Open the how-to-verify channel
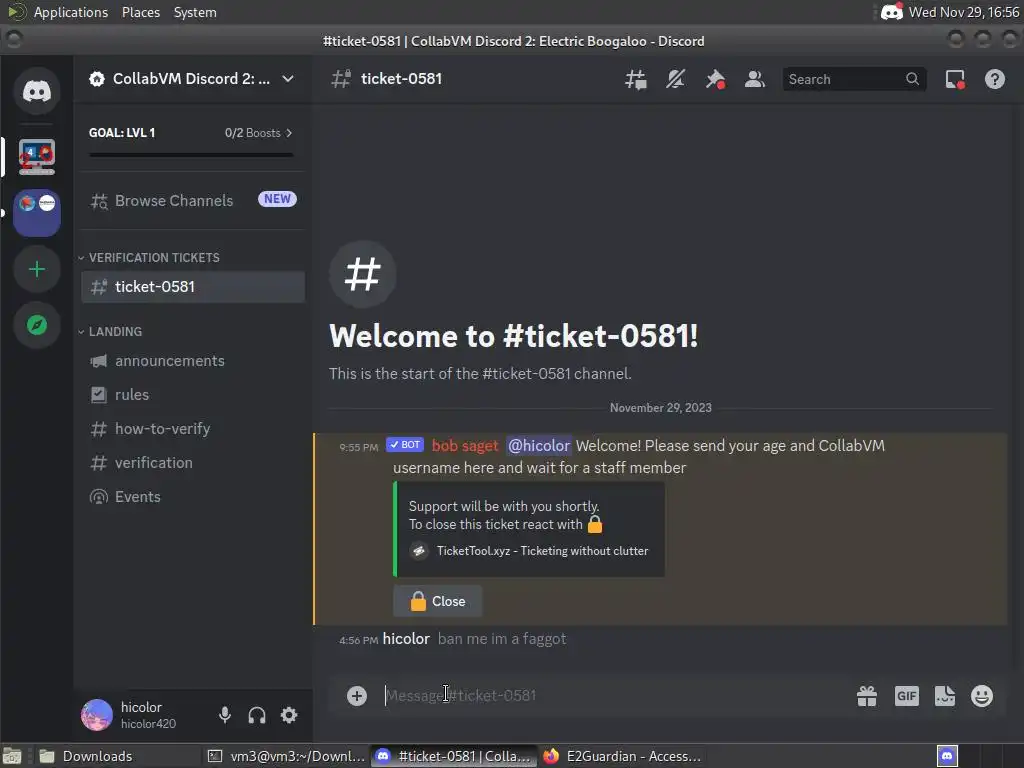This screenshot has width=1024, height=768. click(193, 428)
